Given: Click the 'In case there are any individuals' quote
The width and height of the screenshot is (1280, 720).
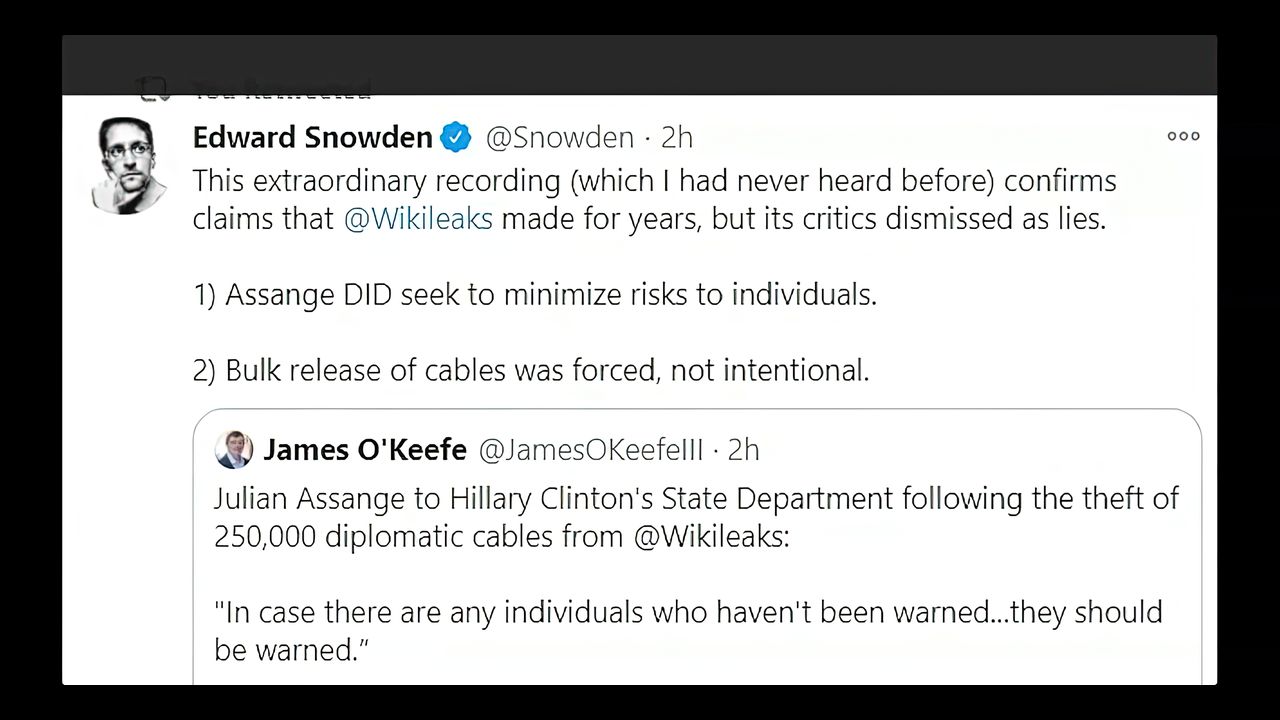Looking at the screenshot, I should point(688,611).
